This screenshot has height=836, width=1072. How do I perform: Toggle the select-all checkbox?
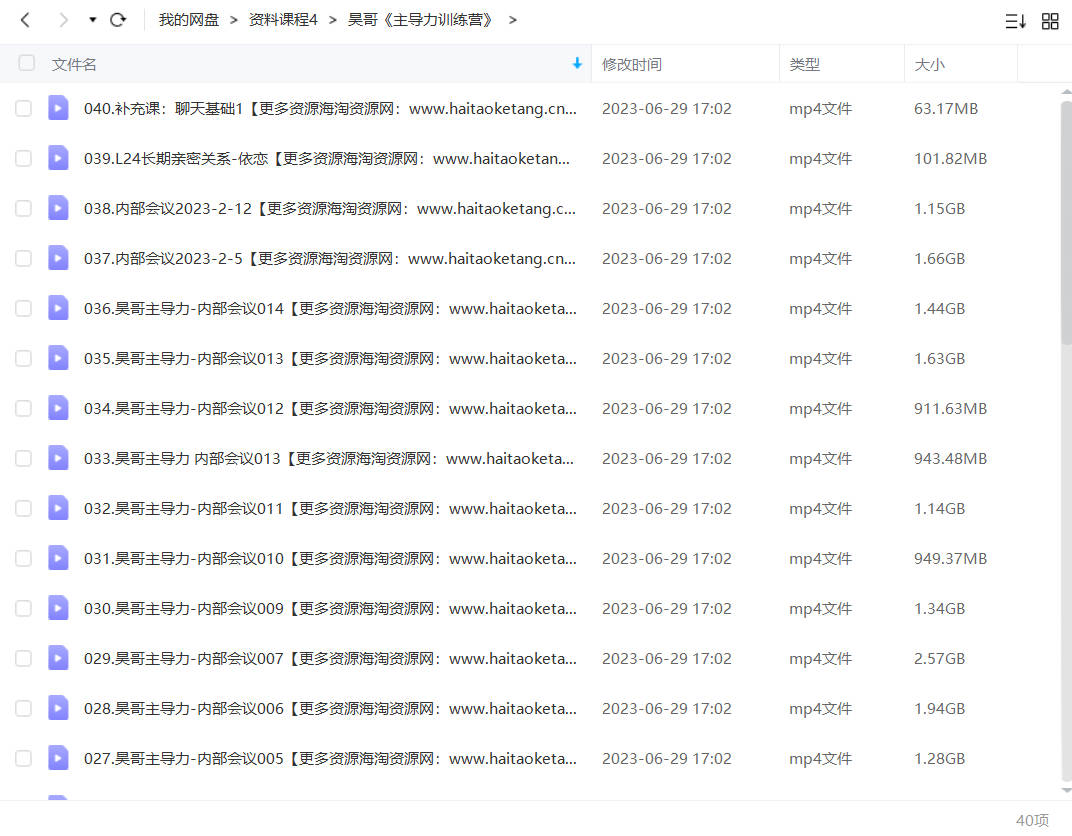click(x=27, y=64)
